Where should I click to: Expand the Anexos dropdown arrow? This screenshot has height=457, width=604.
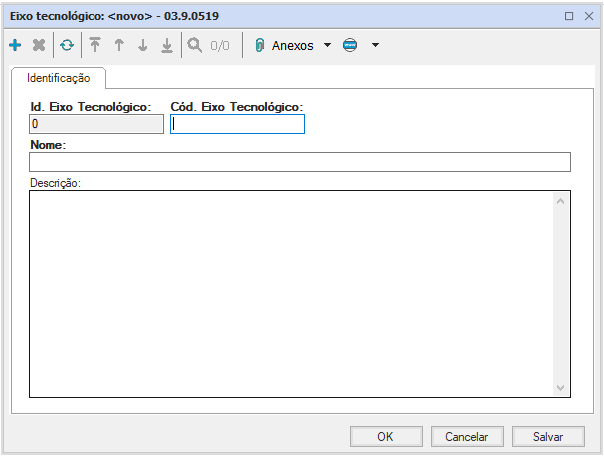point(327,45)
